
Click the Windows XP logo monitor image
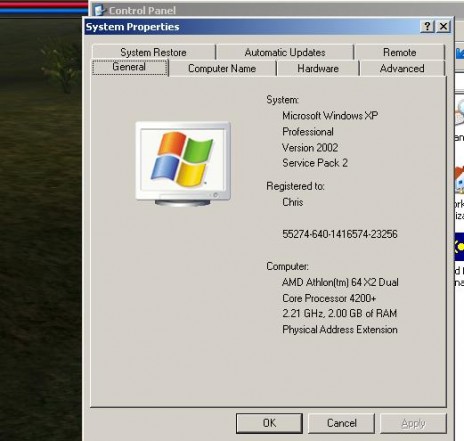coord(183,163)
